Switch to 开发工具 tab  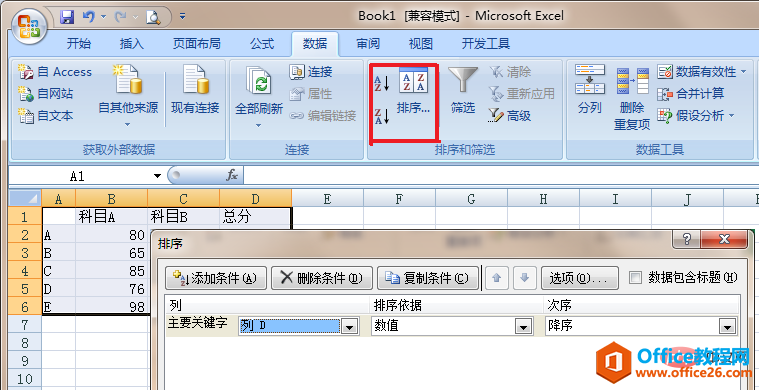pos(486,44)
